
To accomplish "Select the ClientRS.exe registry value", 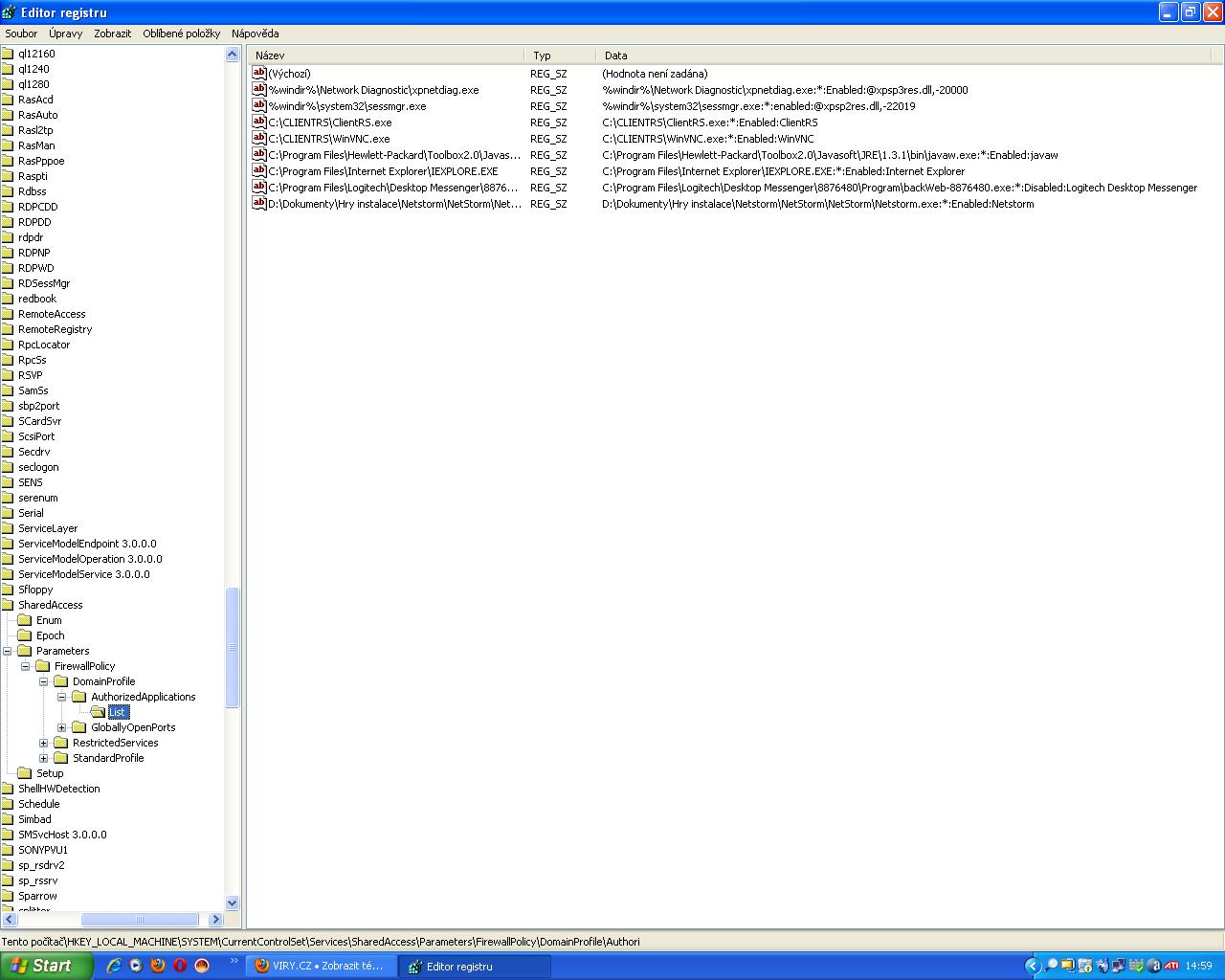I will pos(329,122).
